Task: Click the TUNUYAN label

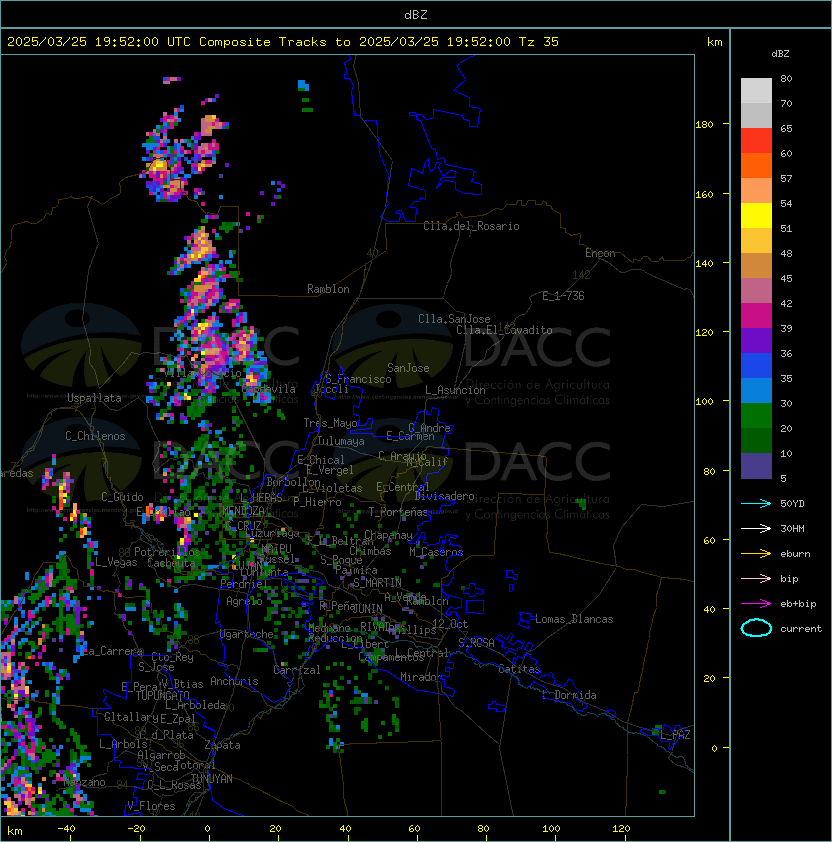Action: tap(212, 779)
